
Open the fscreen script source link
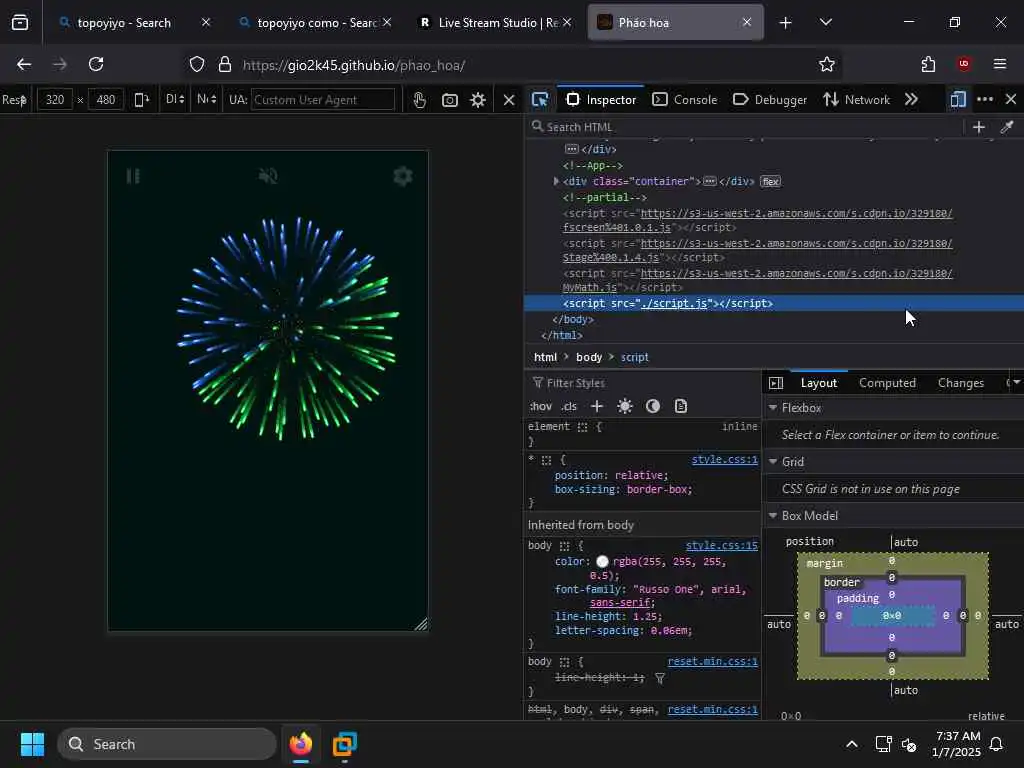[x=758, y=220]
